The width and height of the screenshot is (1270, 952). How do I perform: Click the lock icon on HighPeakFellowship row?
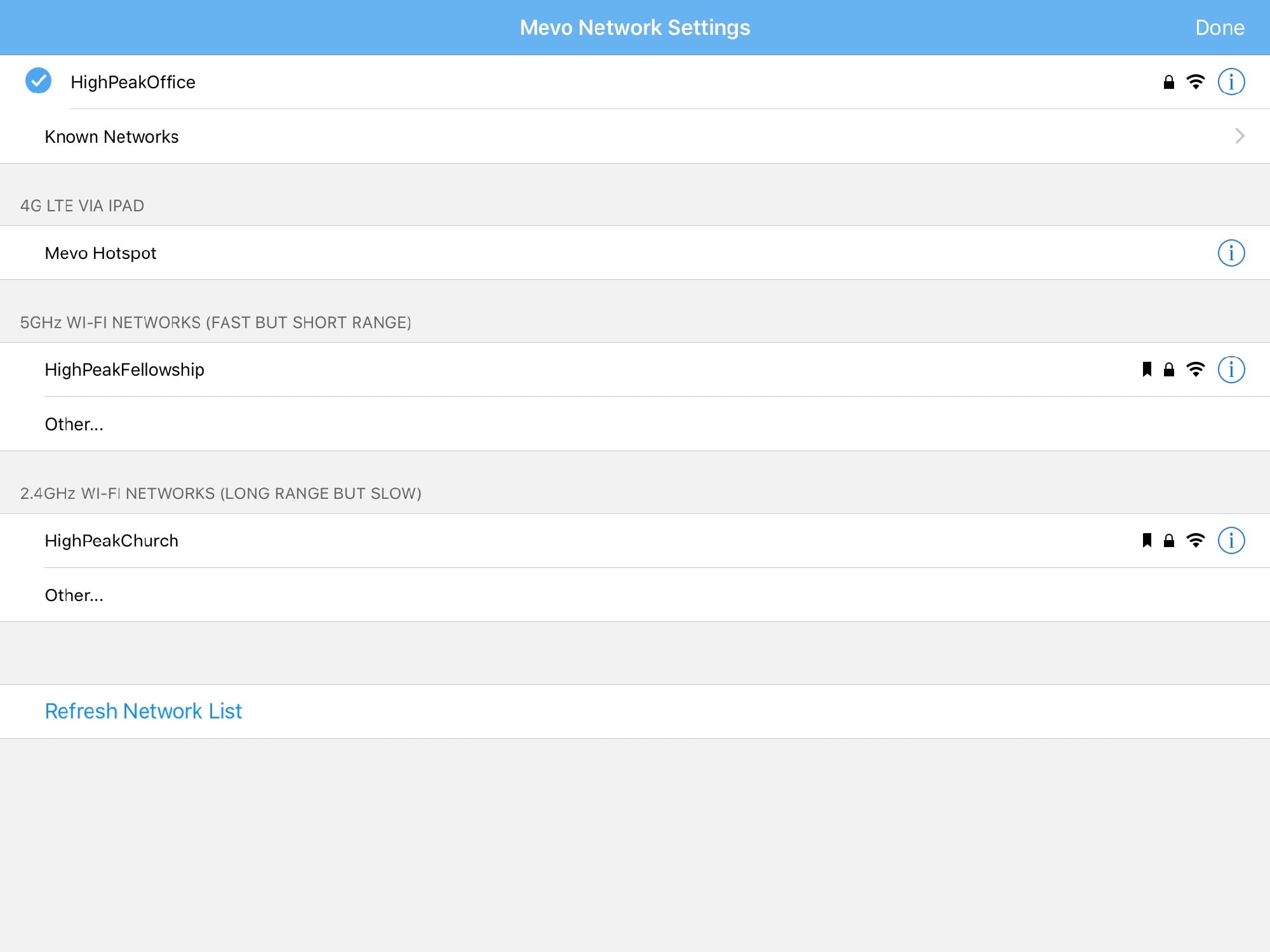pos(1168,369)
